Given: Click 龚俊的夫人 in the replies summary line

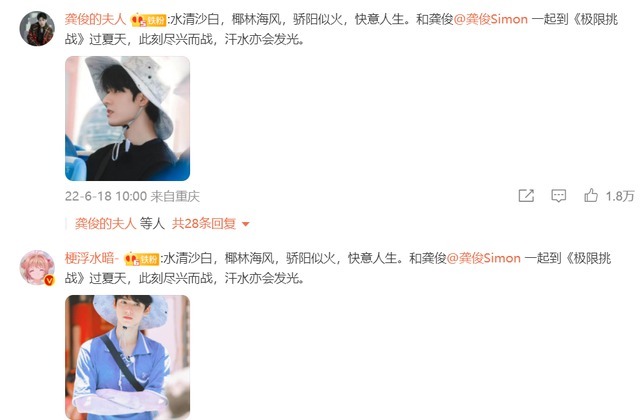Looking at the screenshot, I should tap(105, 224).
